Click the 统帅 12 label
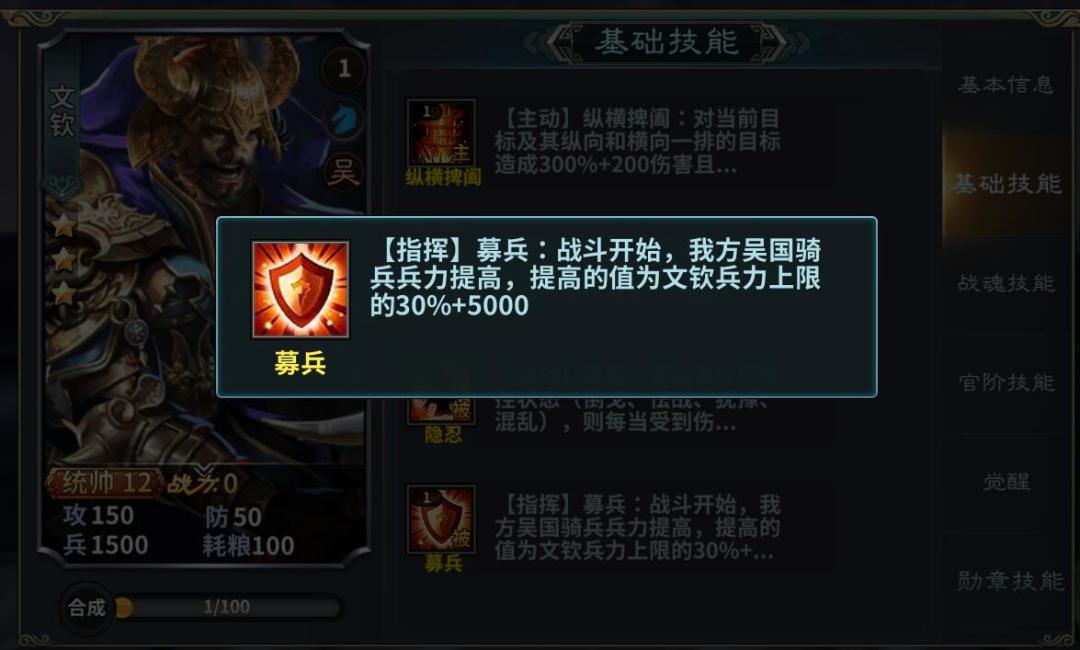 (x=106, y=483)
